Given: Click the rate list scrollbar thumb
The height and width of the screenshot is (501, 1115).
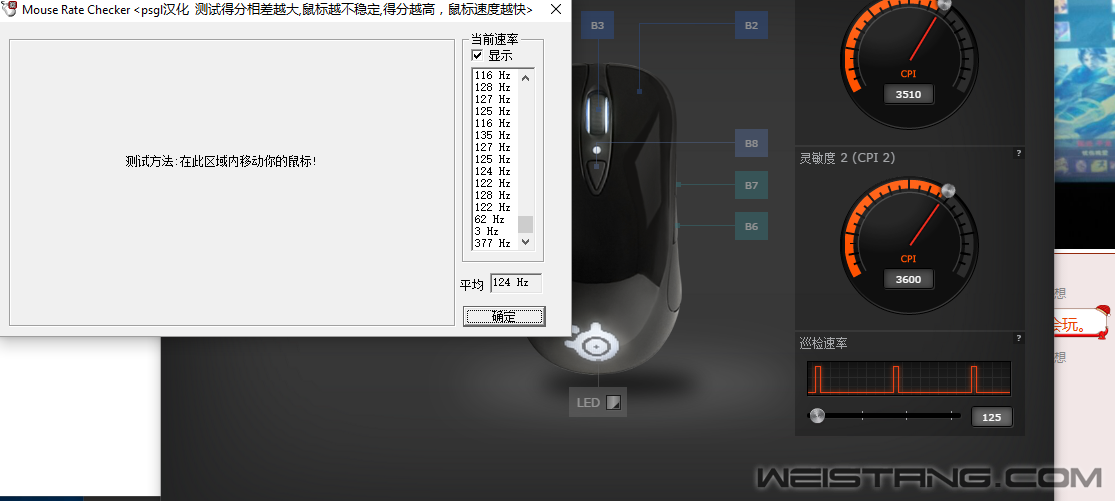Looking at the screenshot, I should coord(526,225).
